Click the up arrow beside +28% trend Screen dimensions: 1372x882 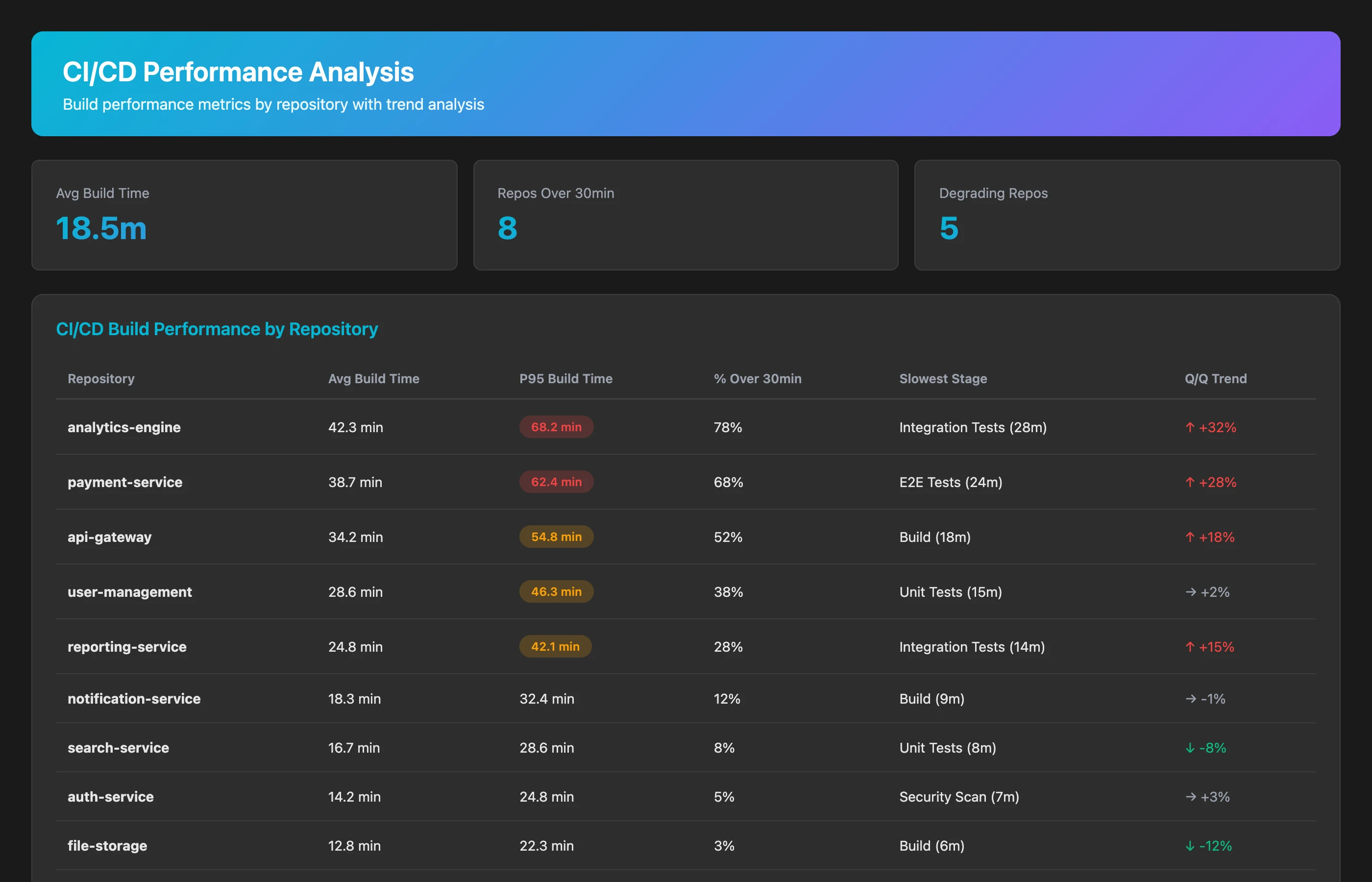point(1190,482)
